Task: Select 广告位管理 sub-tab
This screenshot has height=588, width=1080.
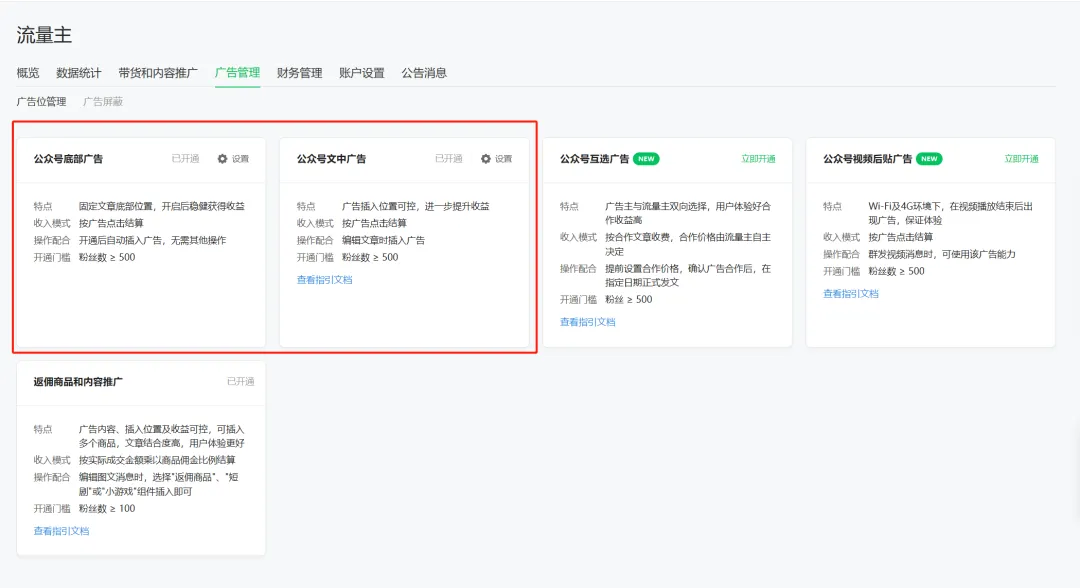Action: click(41, 102)
